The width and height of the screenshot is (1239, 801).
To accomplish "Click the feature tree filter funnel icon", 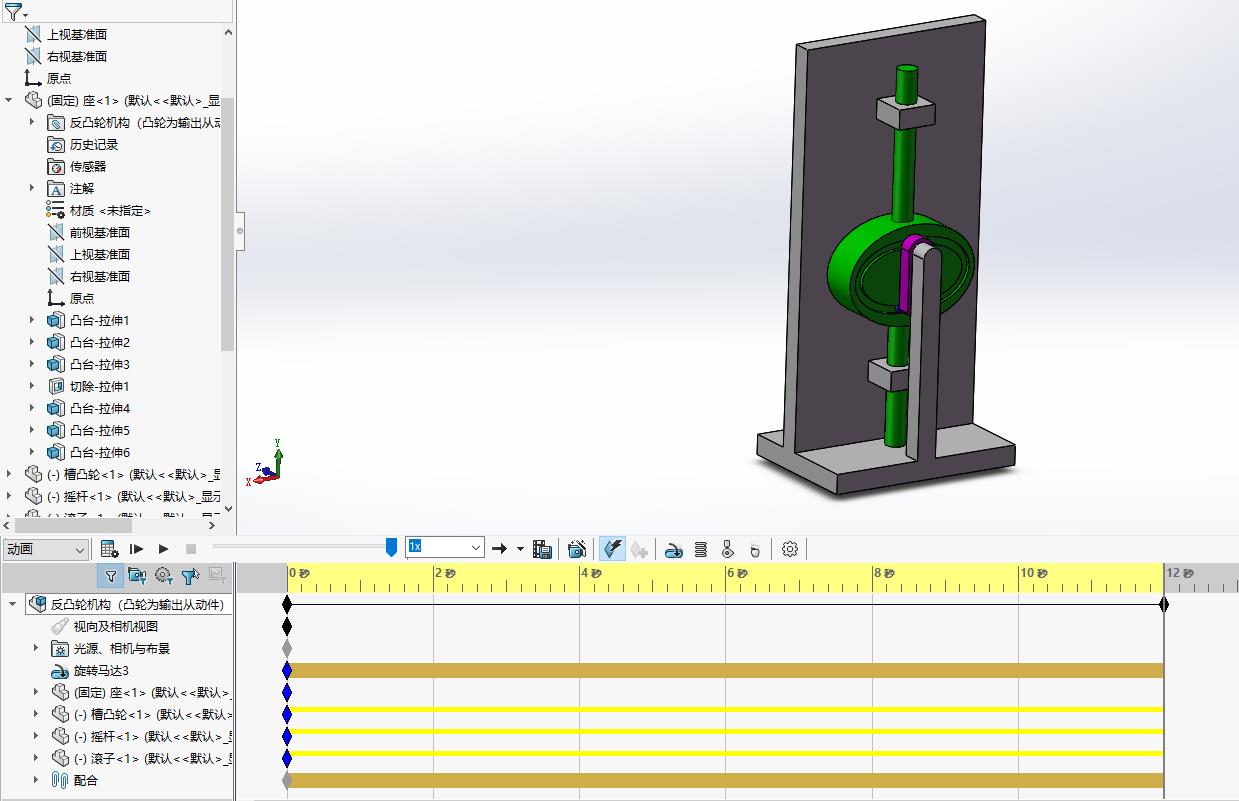I will 14,12.
